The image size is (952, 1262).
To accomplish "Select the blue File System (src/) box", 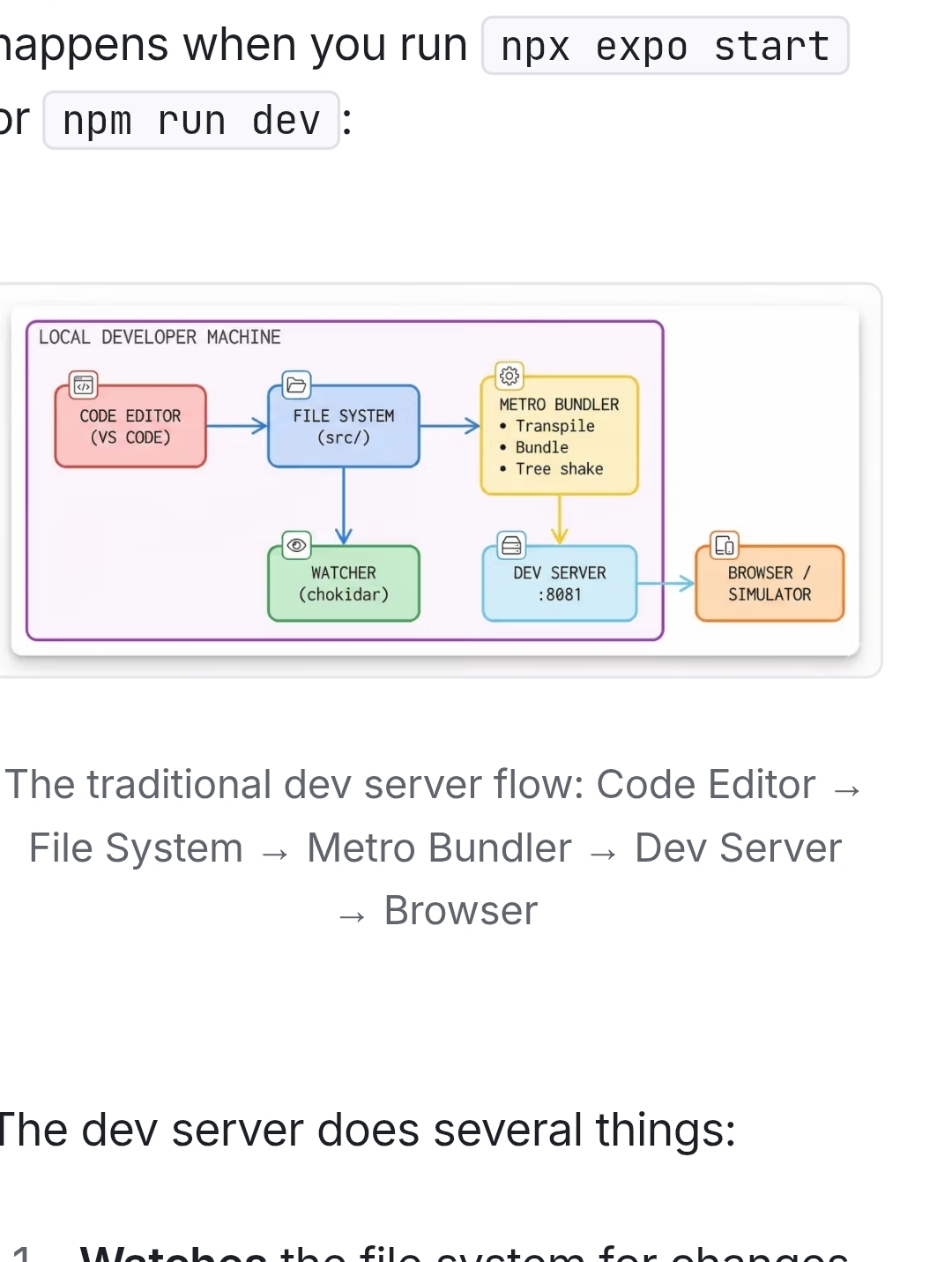I will [344, 427].
